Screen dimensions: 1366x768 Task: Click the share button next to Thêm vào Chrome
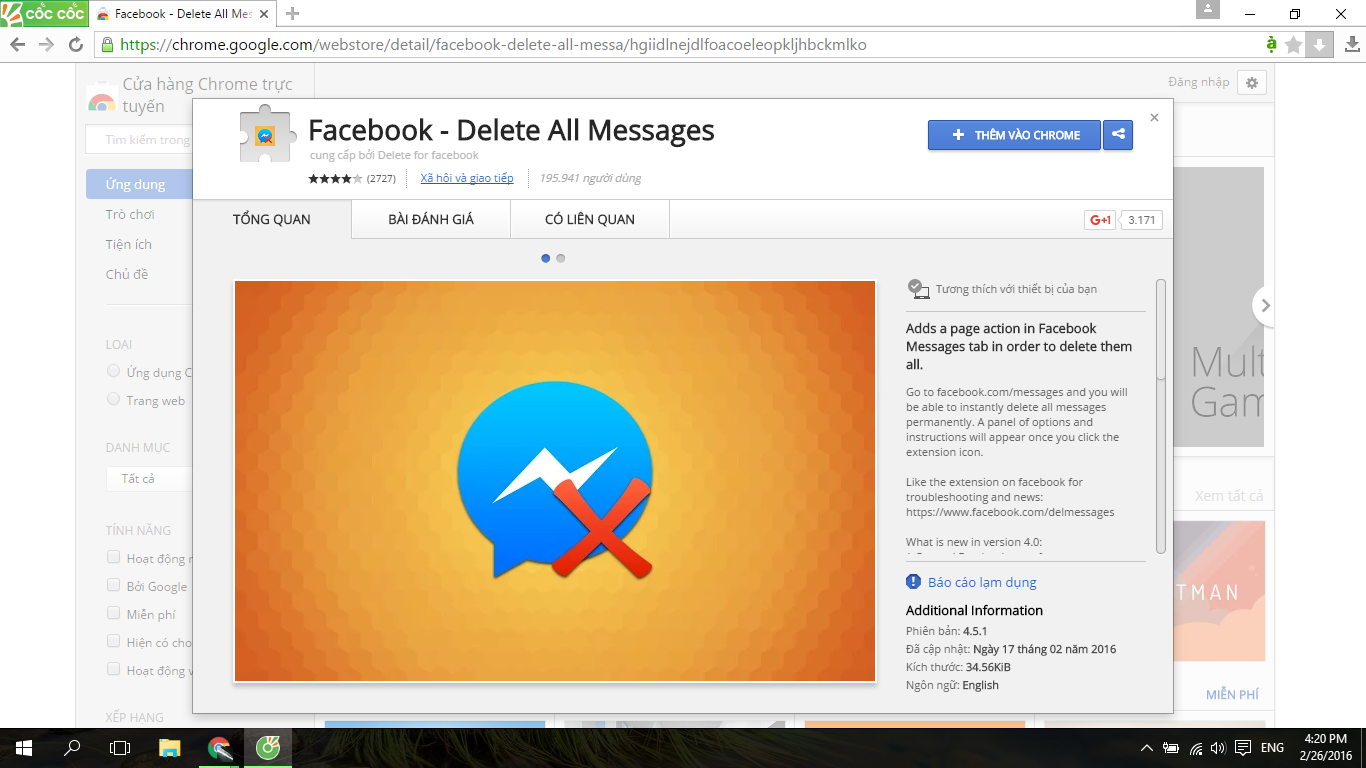coord(1118,135)
